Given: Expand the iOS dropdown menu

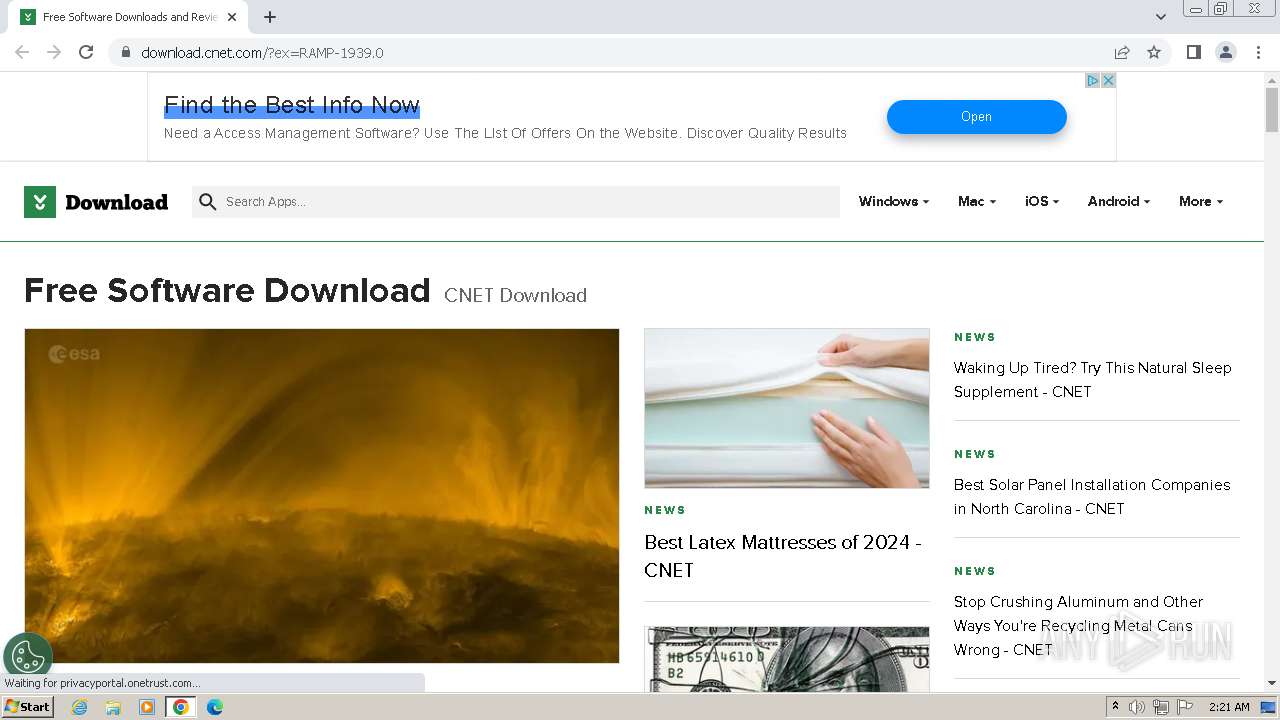Looking at the screenshot, I should (1041, 201).
